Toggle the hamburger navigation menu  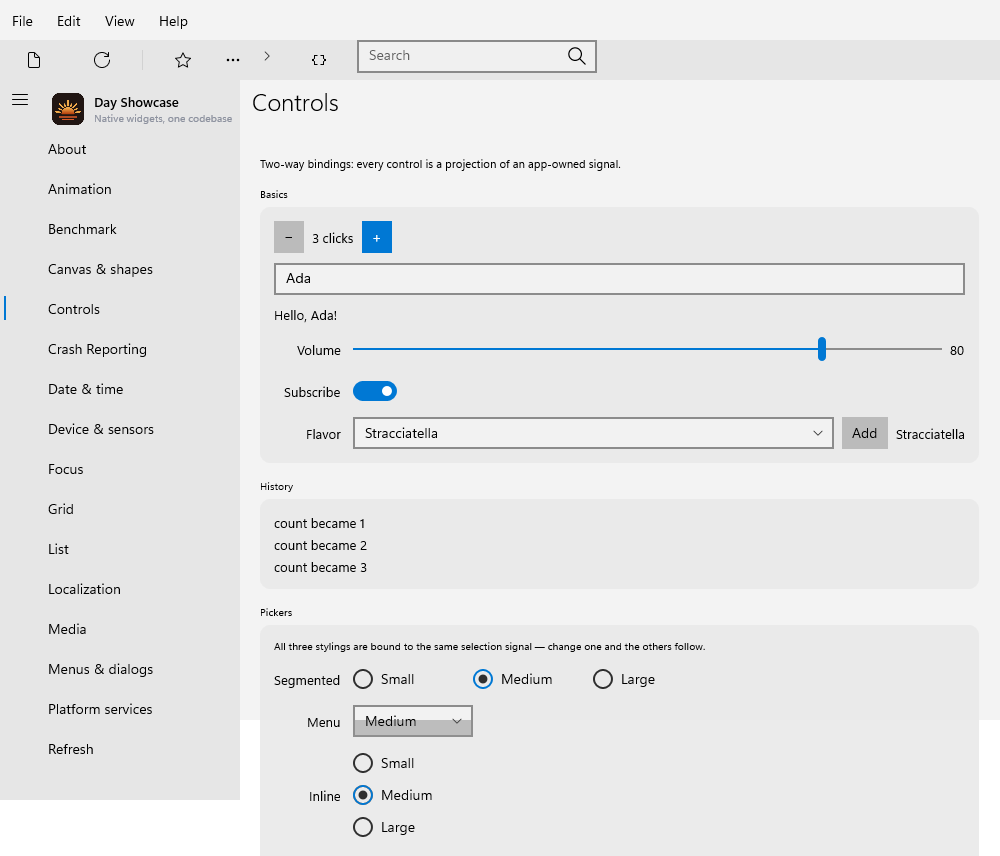pos(20,100)
